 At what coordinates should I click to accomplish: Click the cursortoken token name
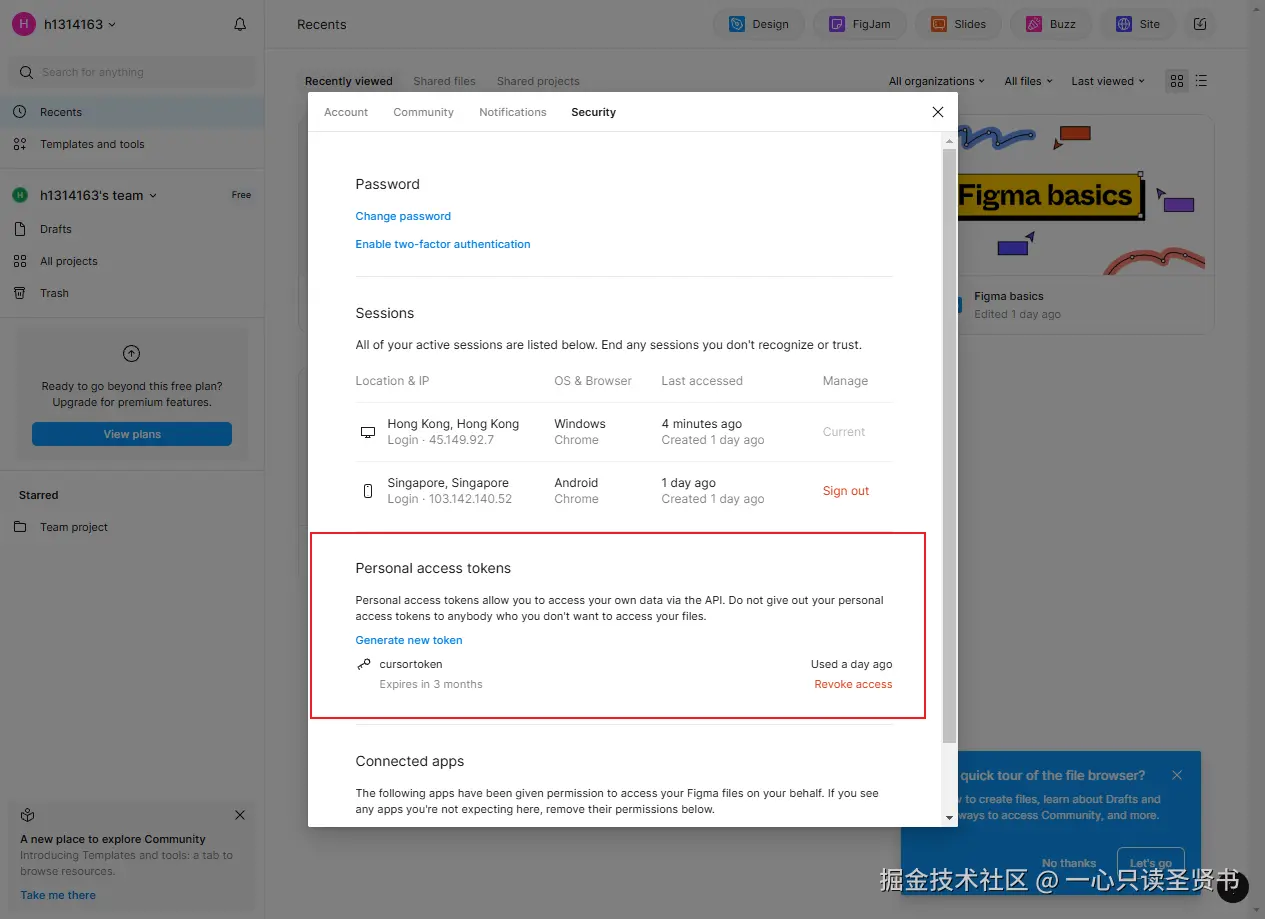point(411,664)
